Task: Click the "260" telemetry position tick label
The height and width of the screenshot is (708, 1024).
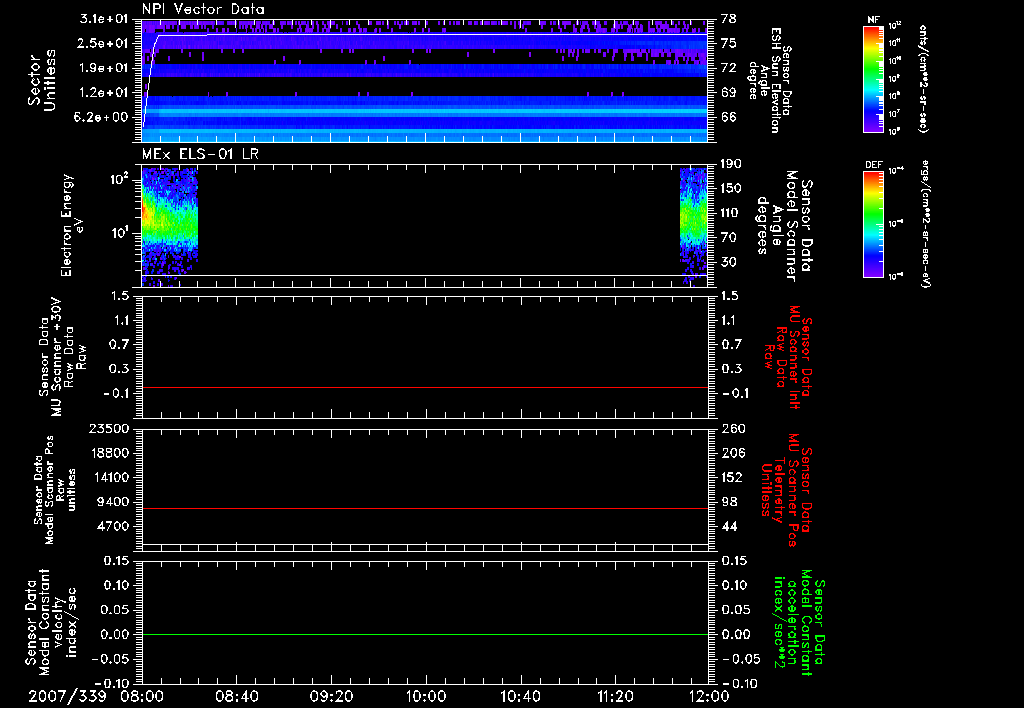Action: click(x=732, y=429)
